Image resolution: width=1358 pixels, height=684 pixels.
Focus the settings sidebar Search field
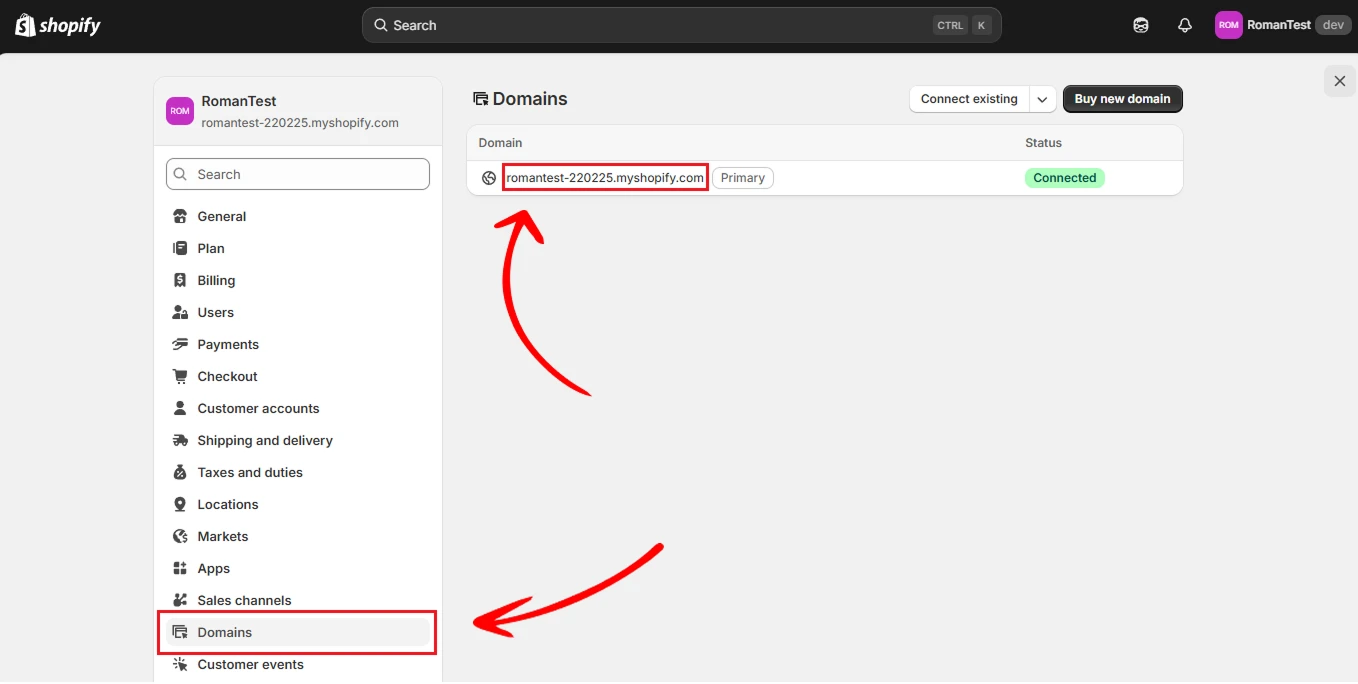(298, 174)
